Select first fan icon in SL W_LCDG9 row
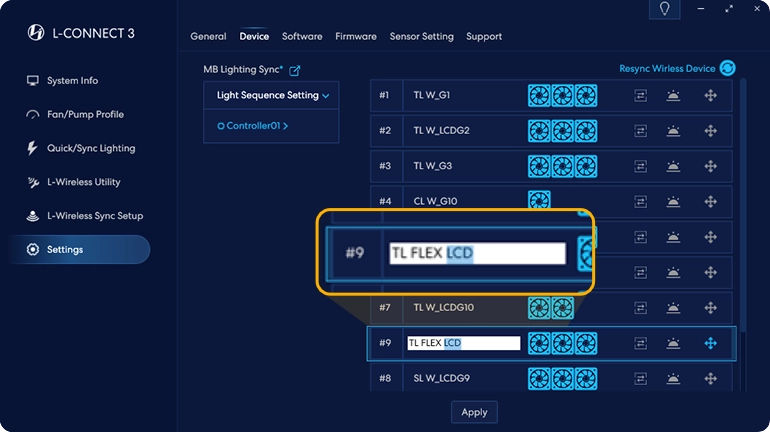Screen dimensions: 770x432 [539, 378]
